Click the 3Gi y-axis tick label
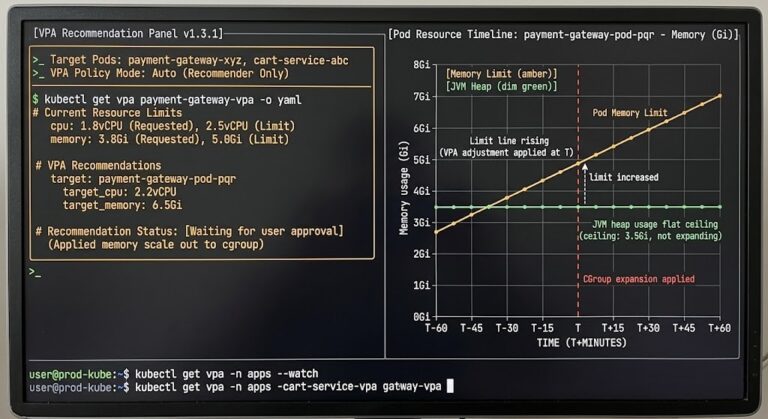Screen dimensions: 768x419 (422, 222)
